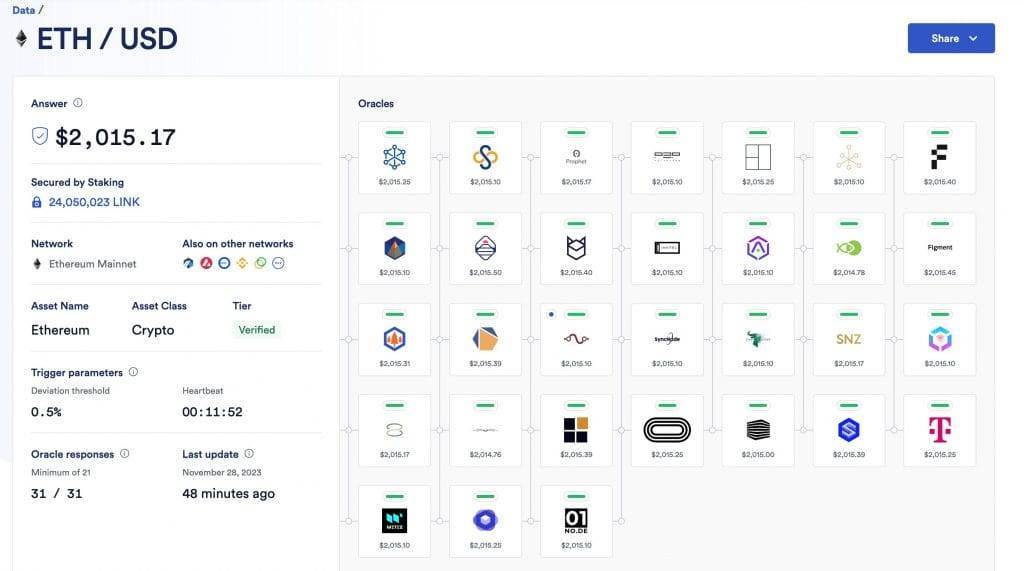This screenshot has height=571, width=1024.
Task: Open the SNZ oracle card
Action: pos(848,339)
